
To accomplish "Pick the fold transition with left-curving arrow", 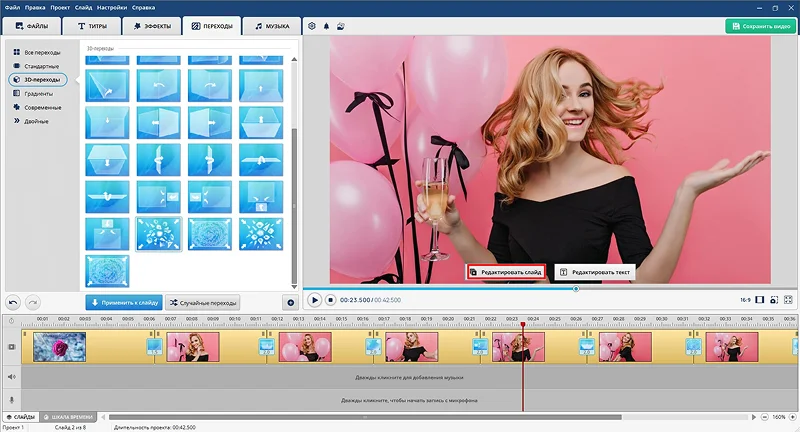I will coord(159,86).
